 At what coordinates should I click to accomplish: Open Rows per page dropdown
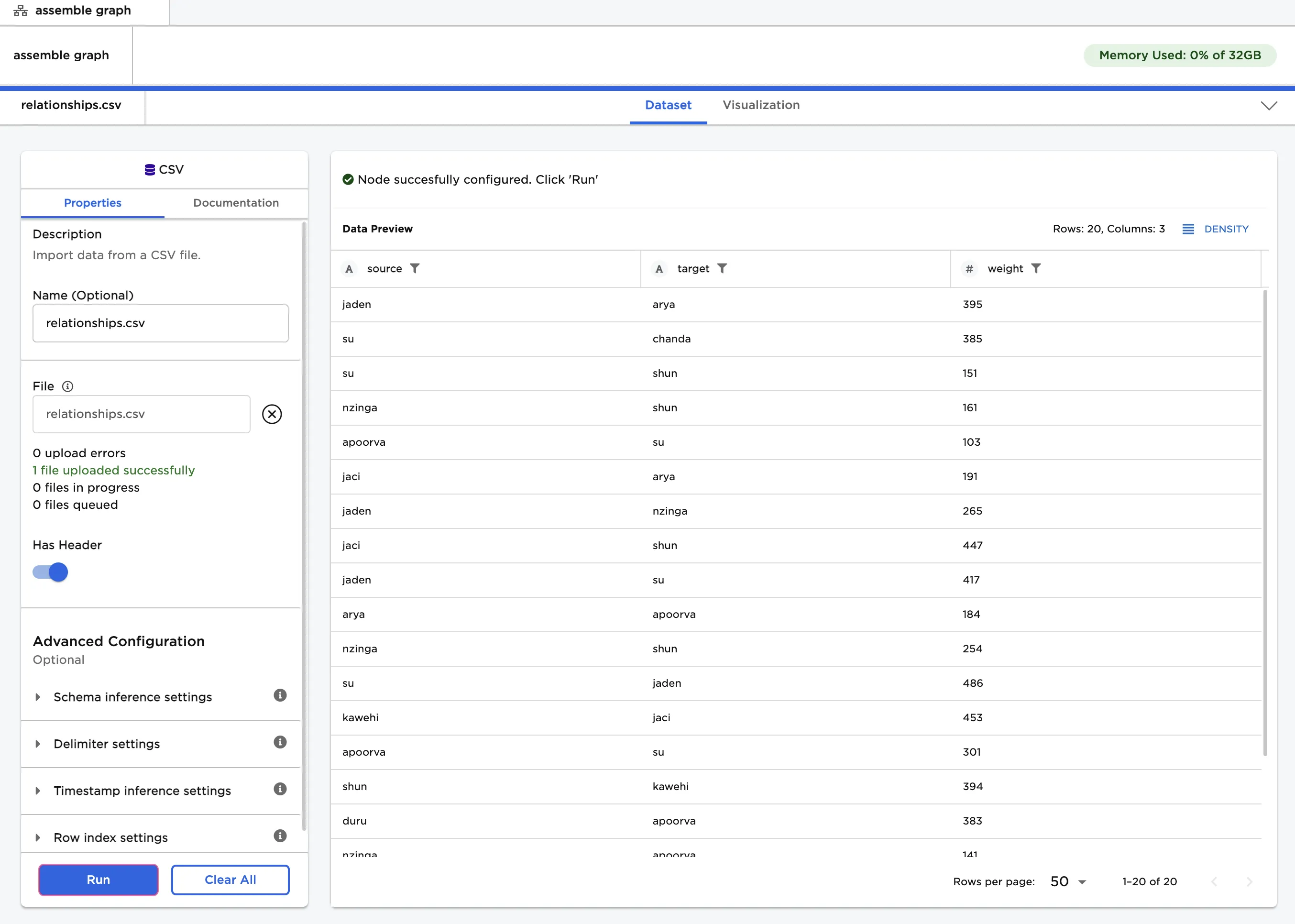(1068, 881)
